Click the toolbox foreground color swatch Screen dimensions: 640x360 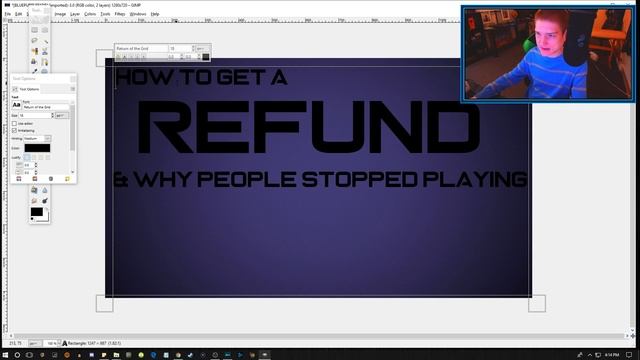tap(36, 212)
